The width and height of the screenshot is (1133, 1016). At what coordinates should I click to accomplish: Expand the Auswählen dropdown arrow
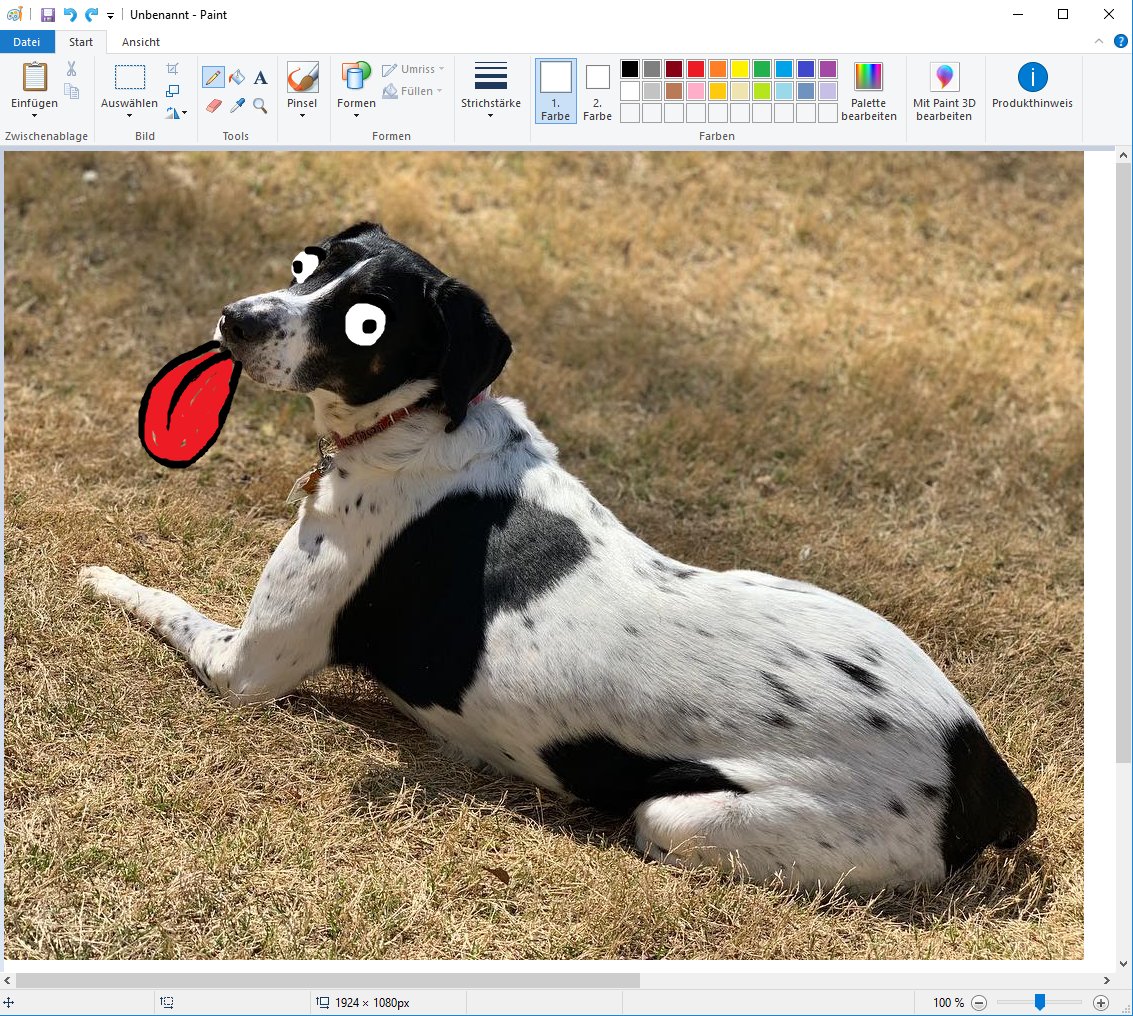[129, 116]
